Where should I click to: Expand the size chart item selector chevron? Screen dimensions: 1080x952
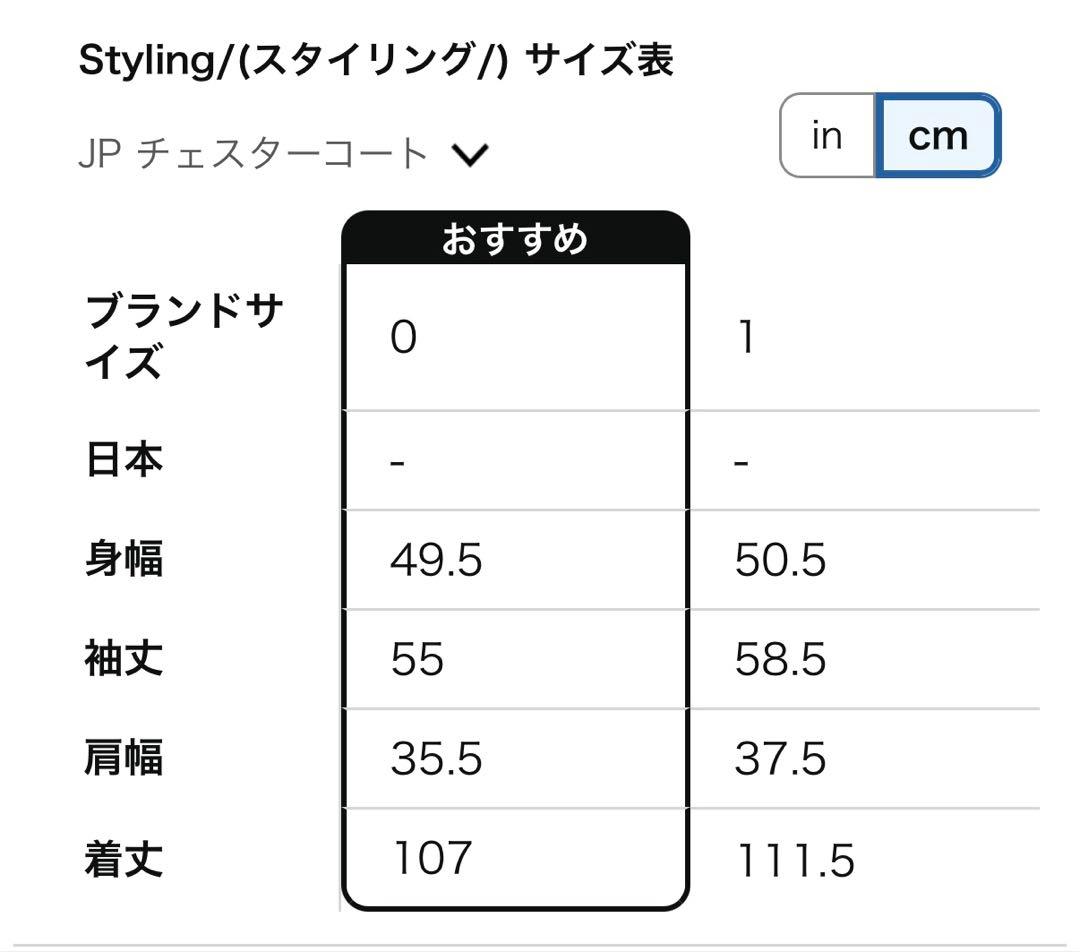tap(470, 152)
